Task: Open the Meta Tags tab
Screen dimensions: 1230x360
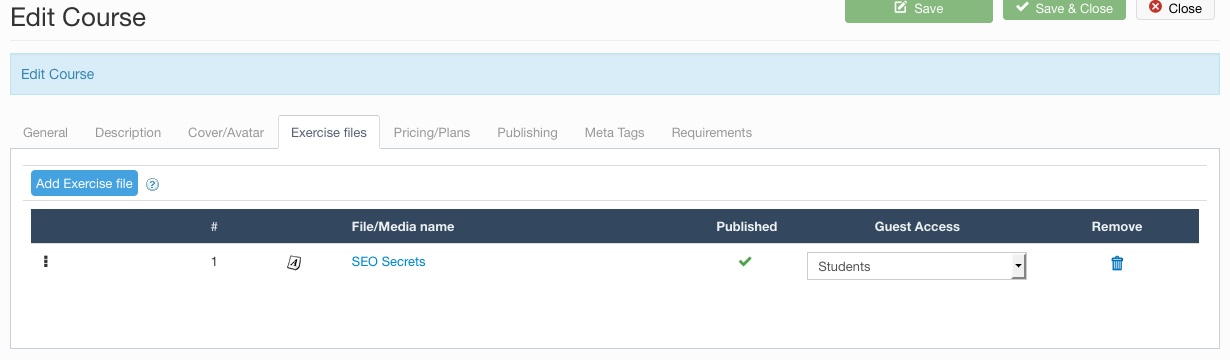Action: pos(615,132)
